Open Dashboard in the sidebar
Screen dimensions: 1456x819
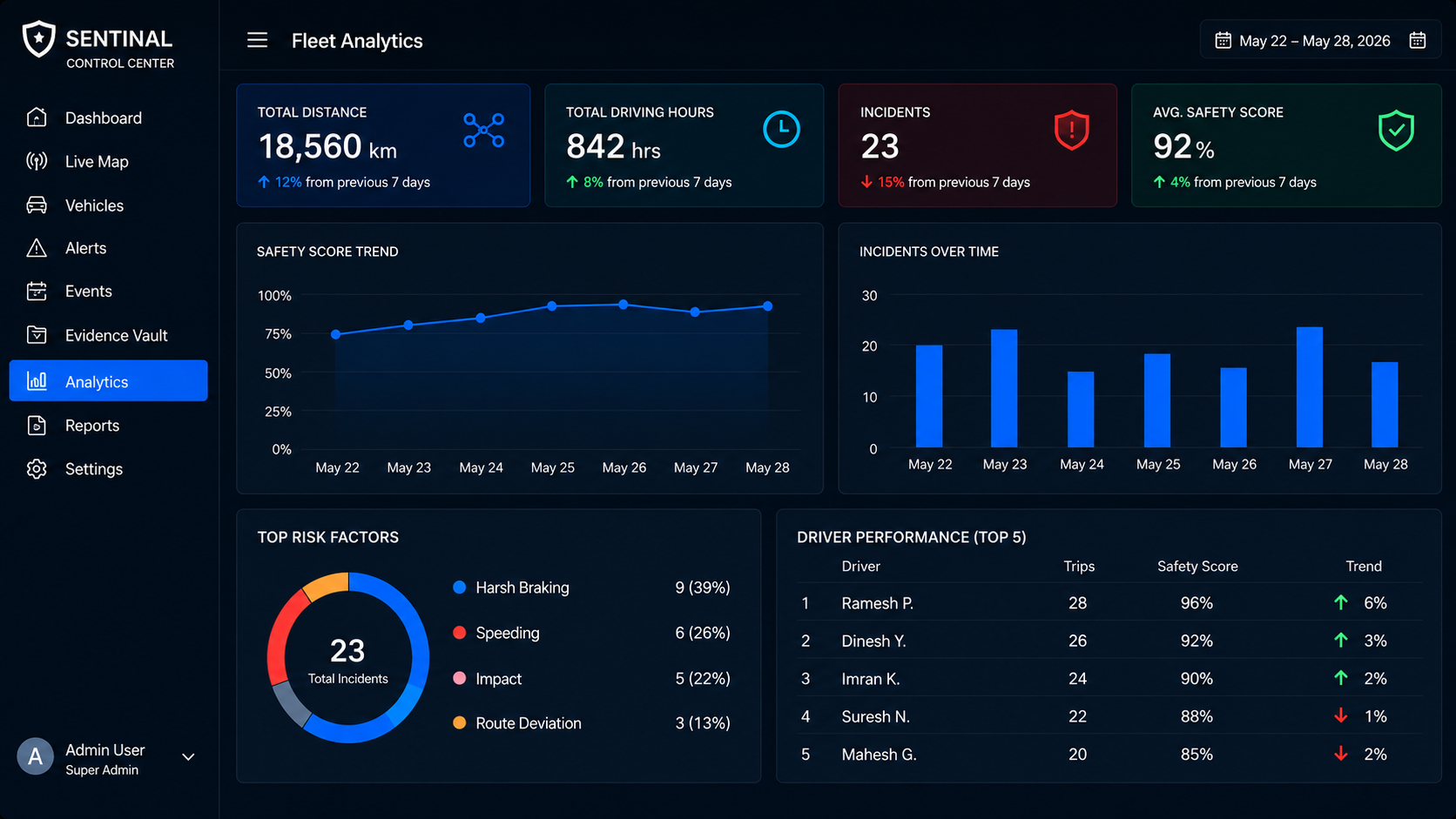109,117
